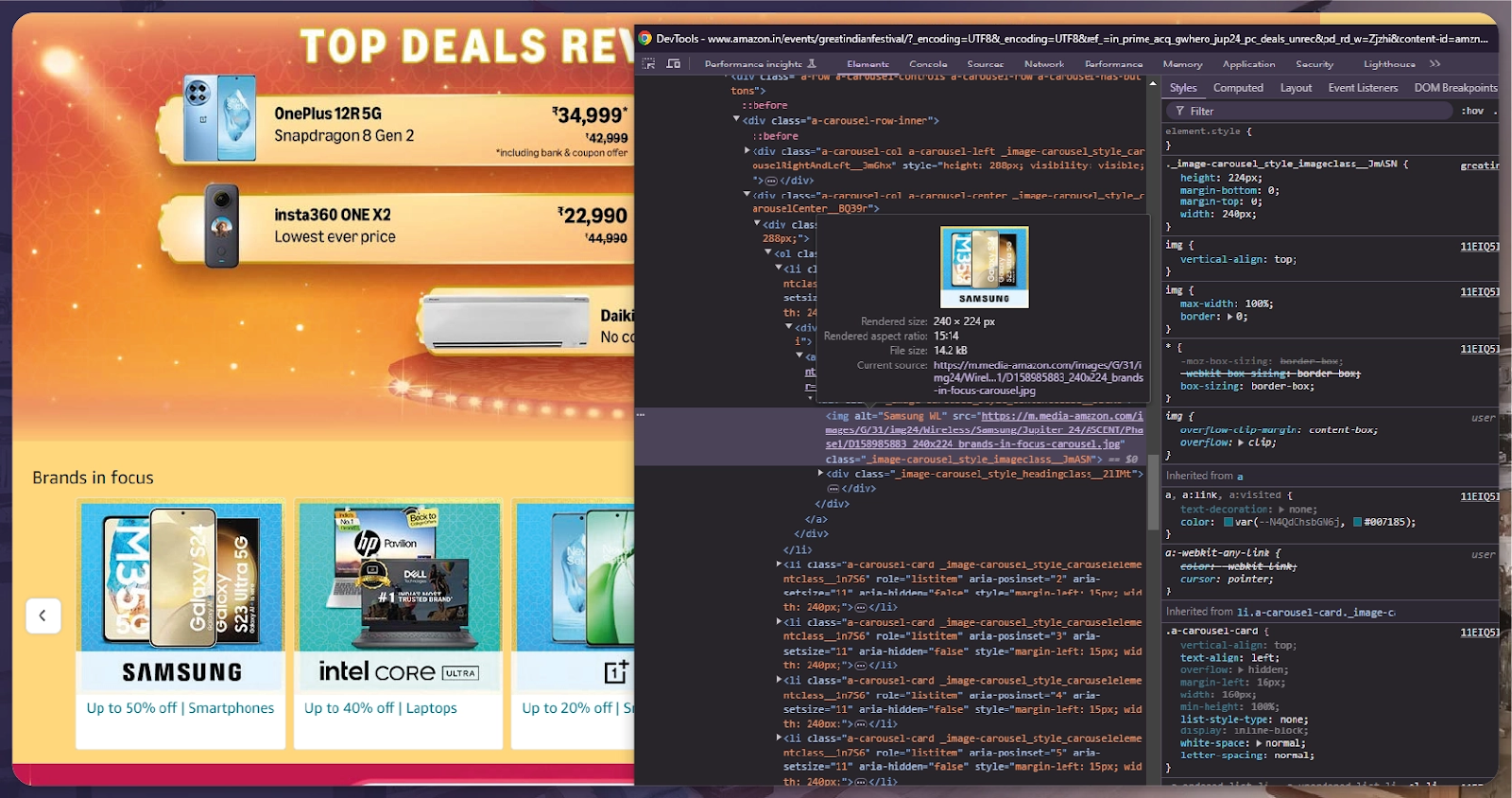Open the Up to 40% off Laptops link

[380, 708]
